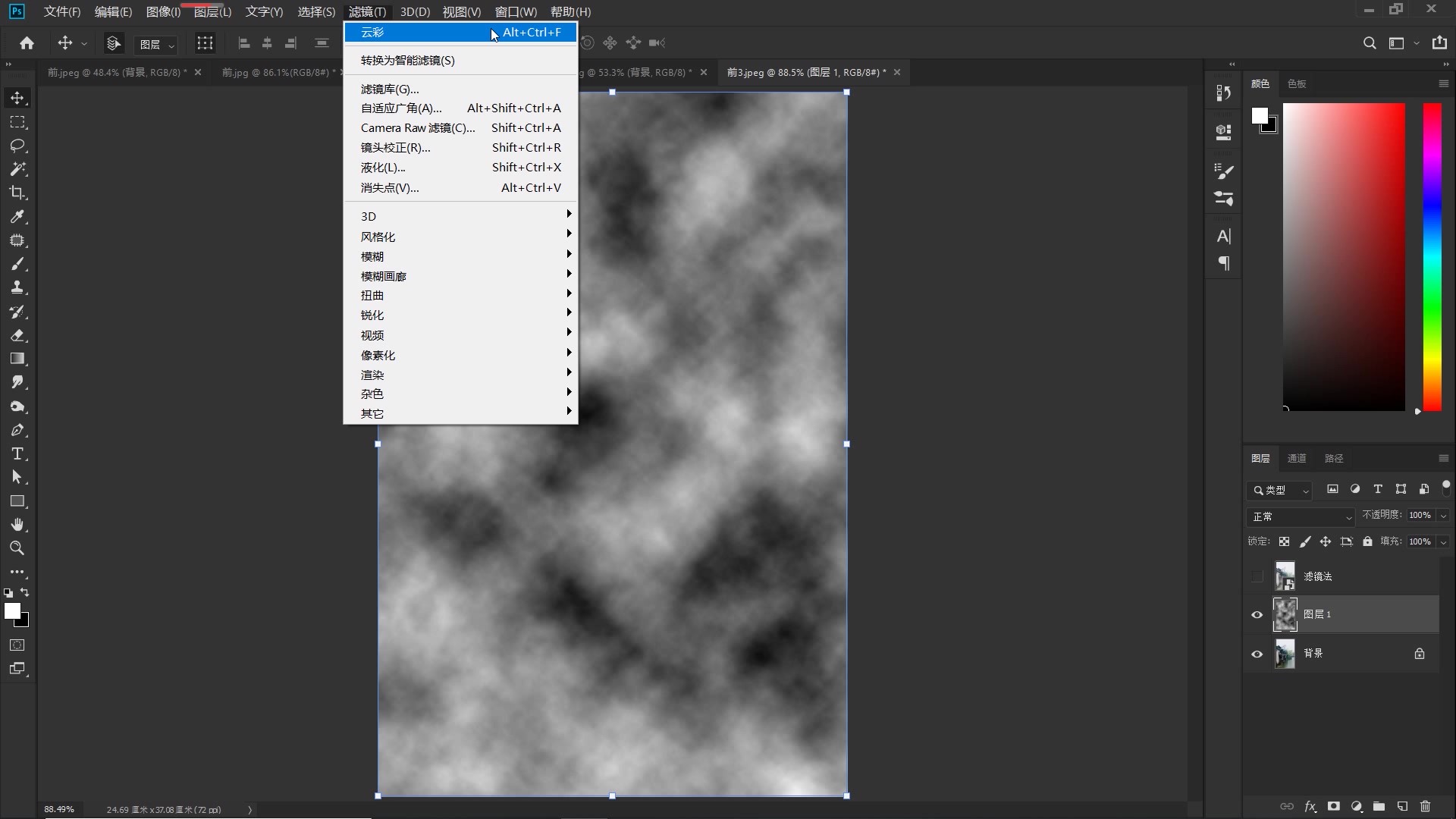The image size is (1456, 819).
Task: Expand the 杂色 submenu
Action: pyautogui.click(x=461, y=394)
